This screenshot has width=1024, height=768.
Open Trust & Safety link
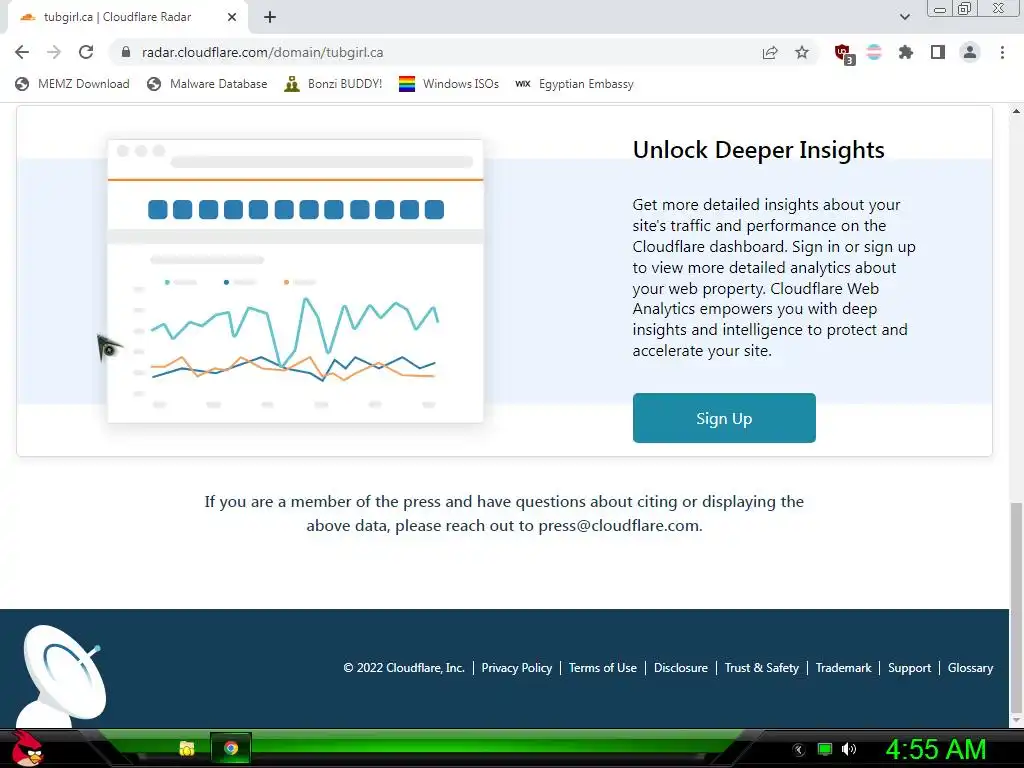[x=761, y=667]
